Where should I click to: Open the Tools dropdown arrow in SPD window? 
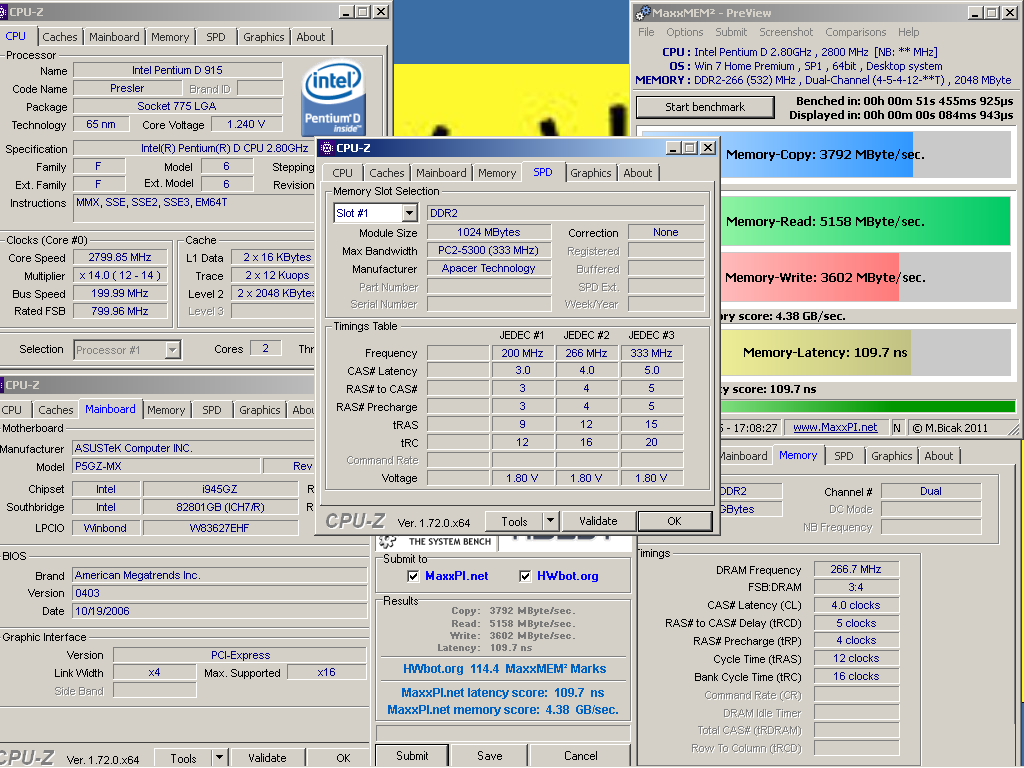click(x=551, y=521)
